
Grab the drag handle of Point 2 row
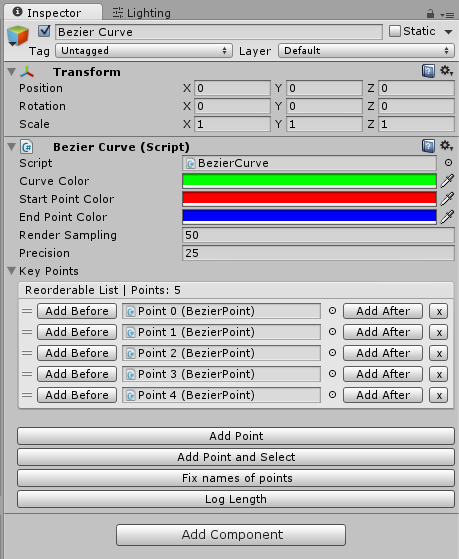(27, 353)
